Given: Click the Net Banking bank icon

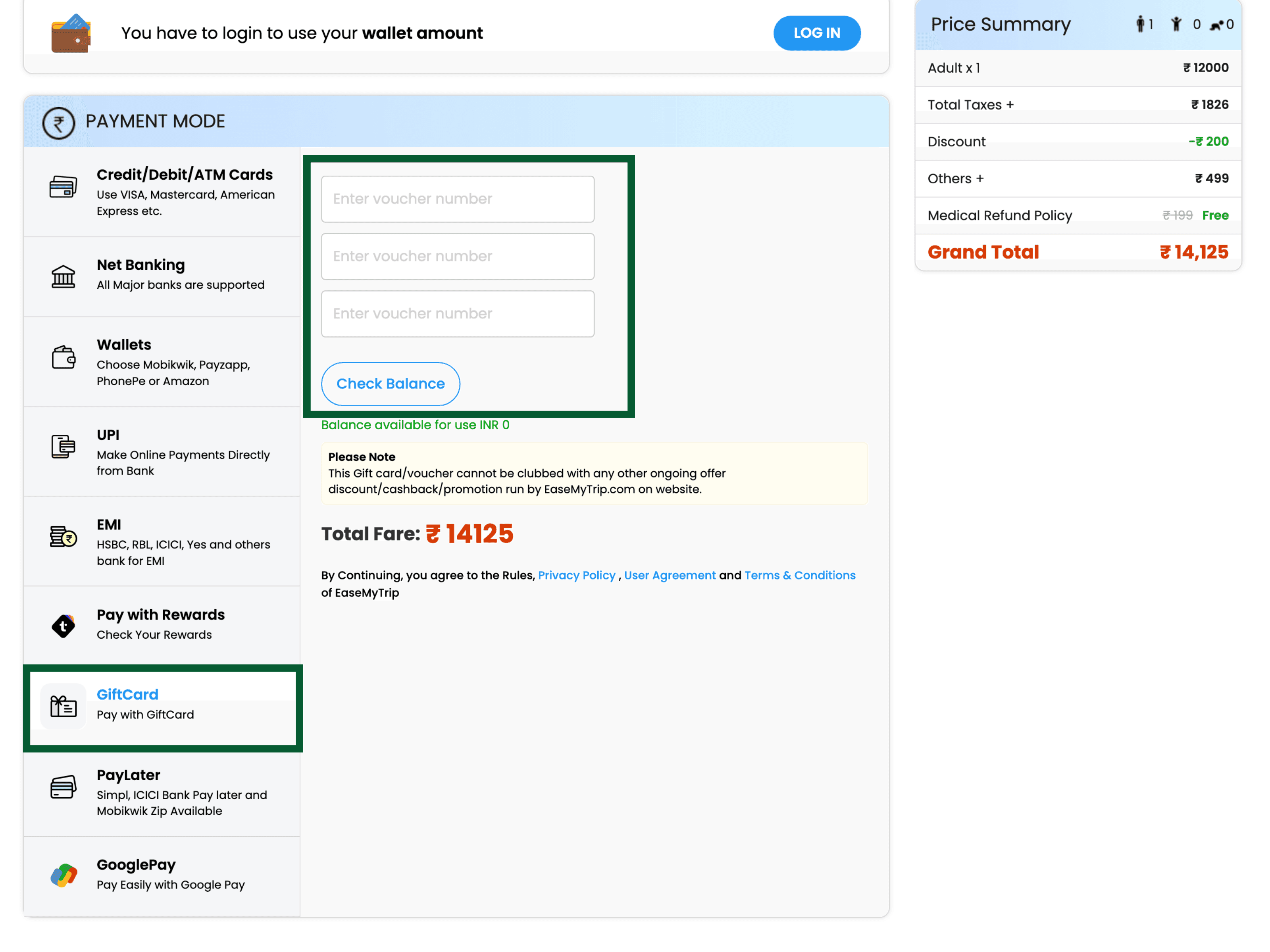Looking at the screenshot, I should 63,276.
